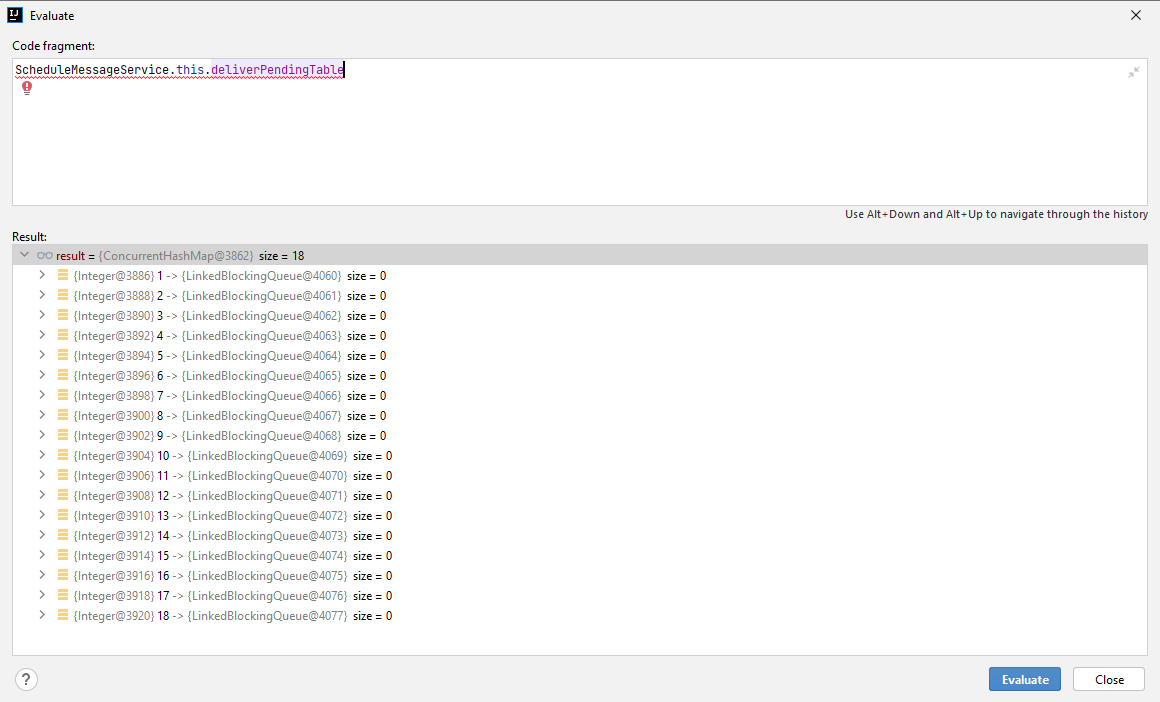1160x702 pixels.
Task: Expand entry 13 -> LinkedBlockingQueue@4072
Action: pyautogui.click(x=42, y=515)
